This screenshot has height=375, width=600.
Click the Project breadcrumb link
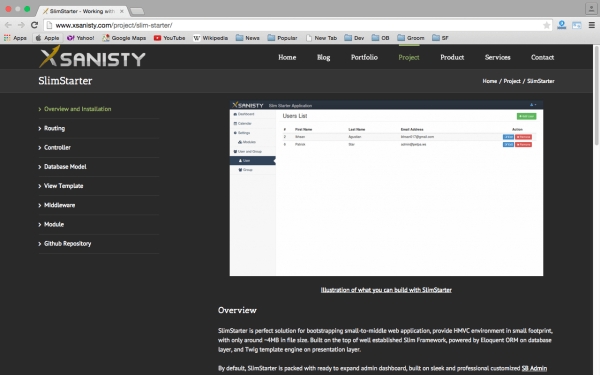click(512, 81)
